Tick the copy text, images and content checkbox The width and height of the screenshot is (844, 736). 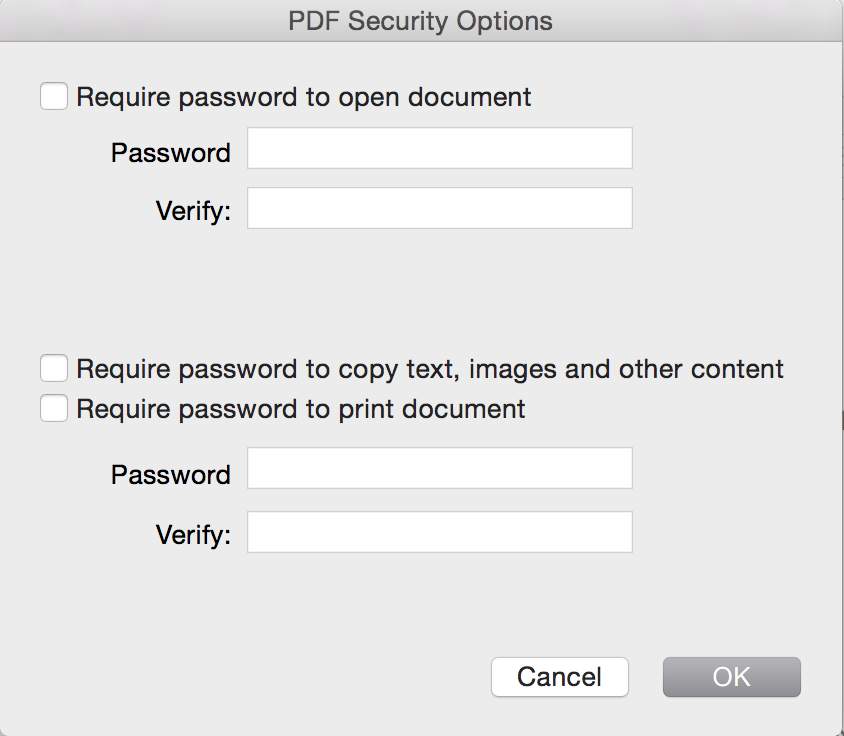click(54, 369)
